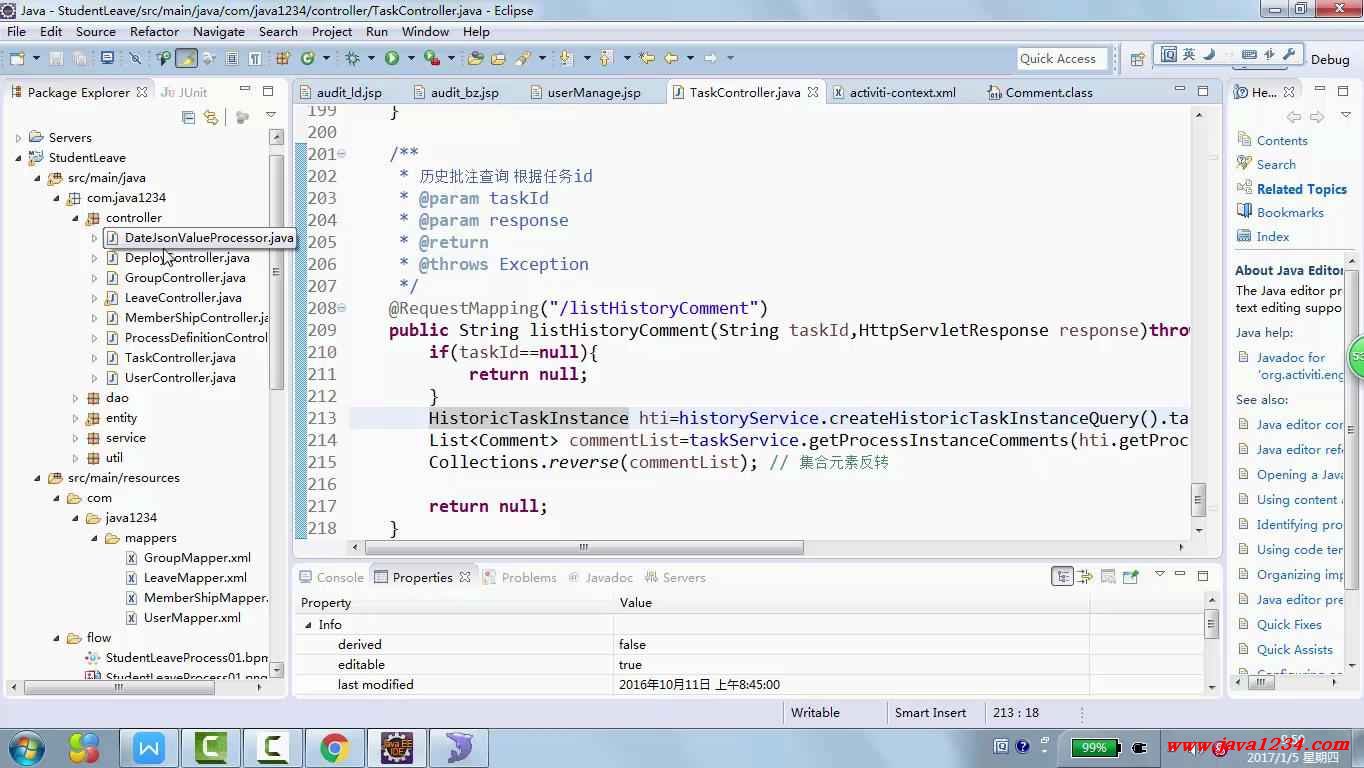Select GroupMapper.xml file in tree

197,558
